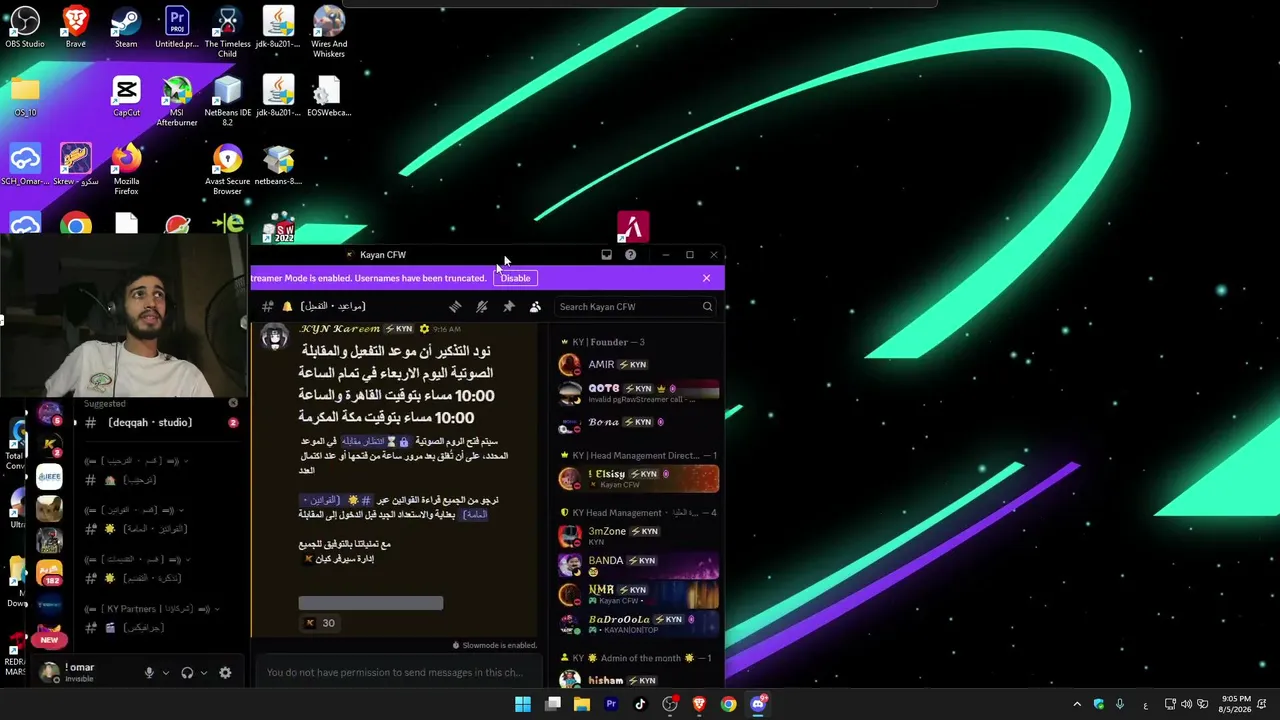Select the OS_10 desktop folder
This screenshot has height=720, width=1280.
25,97
